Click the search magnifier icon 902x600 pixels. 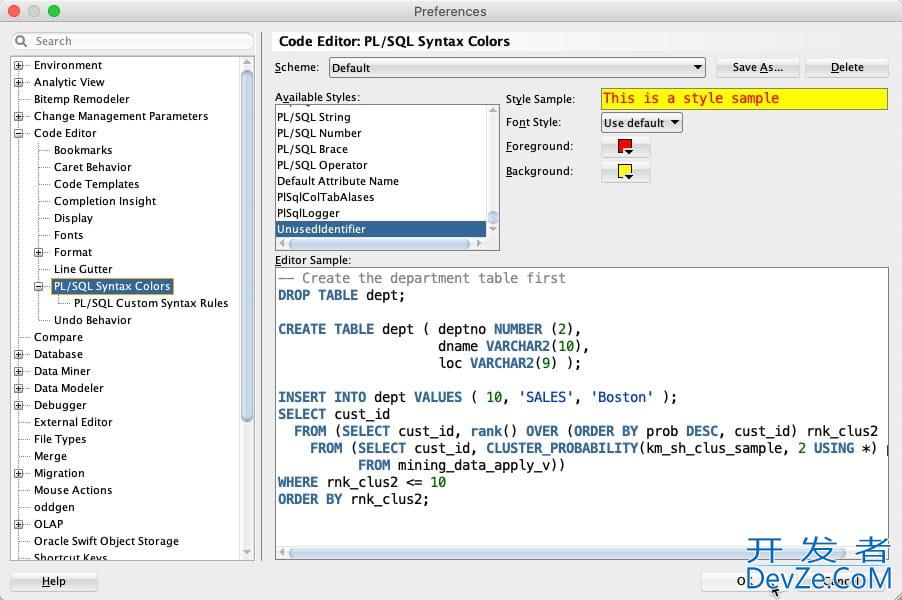tap(21, 41)
